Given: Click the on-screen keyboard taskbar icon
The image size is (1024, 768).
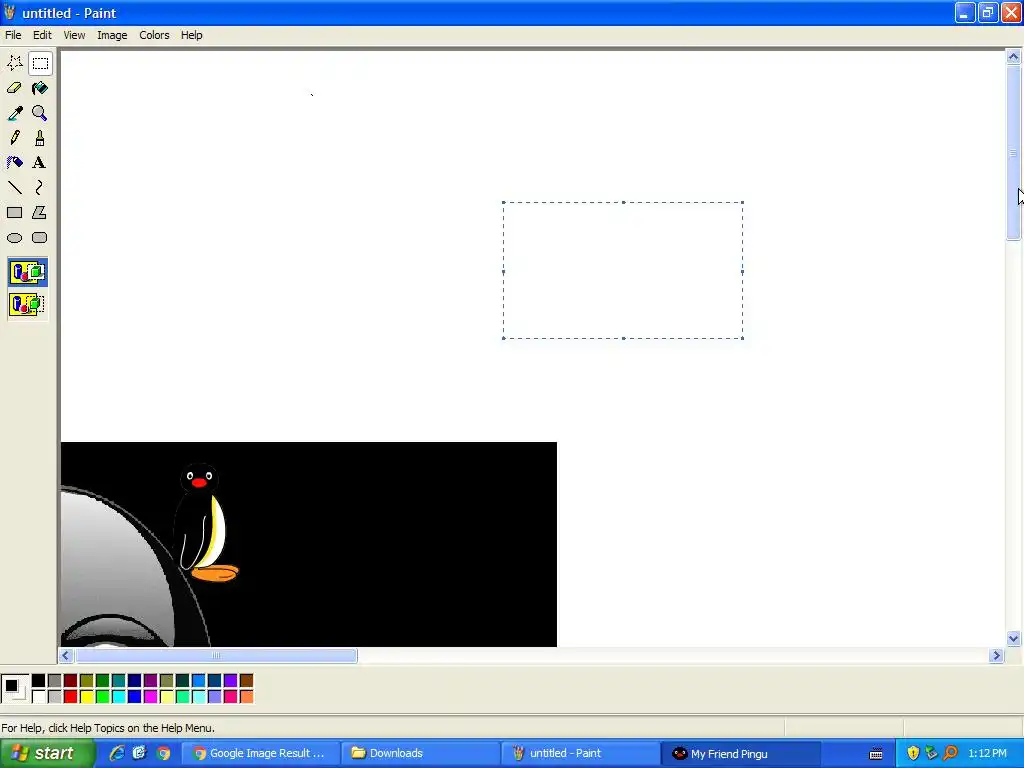Looking at the screenshot, I should pos(876,754).
